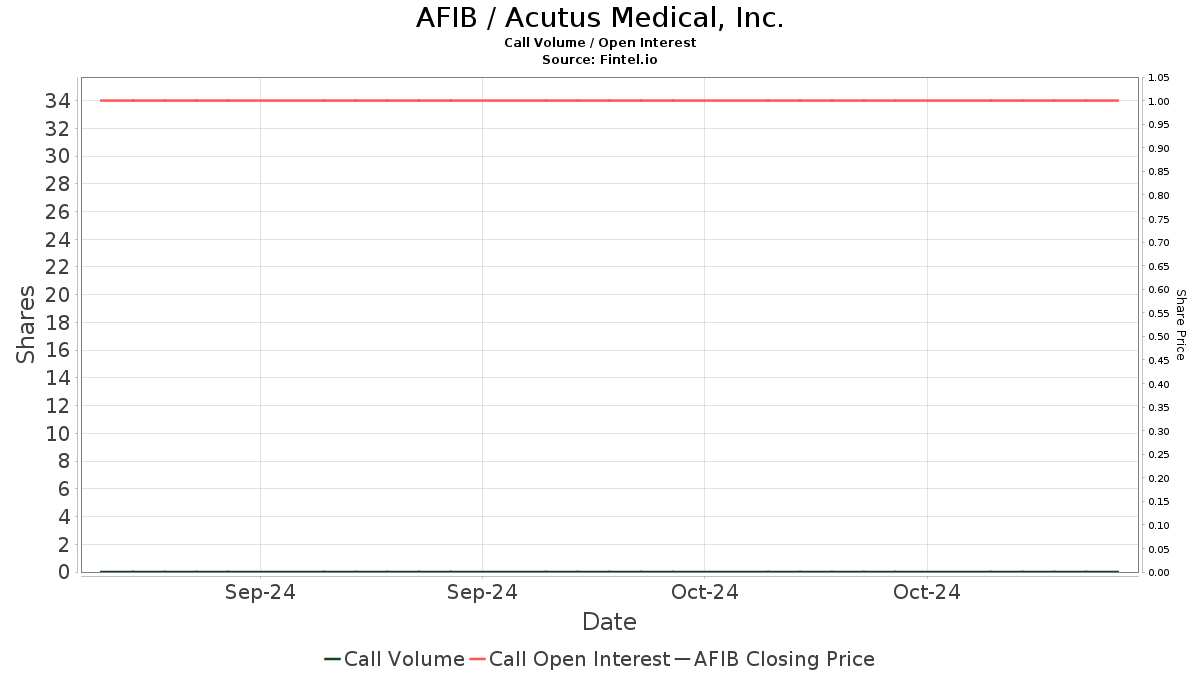Toggle the Call Open Interest legend entry

tap(569, 659)
